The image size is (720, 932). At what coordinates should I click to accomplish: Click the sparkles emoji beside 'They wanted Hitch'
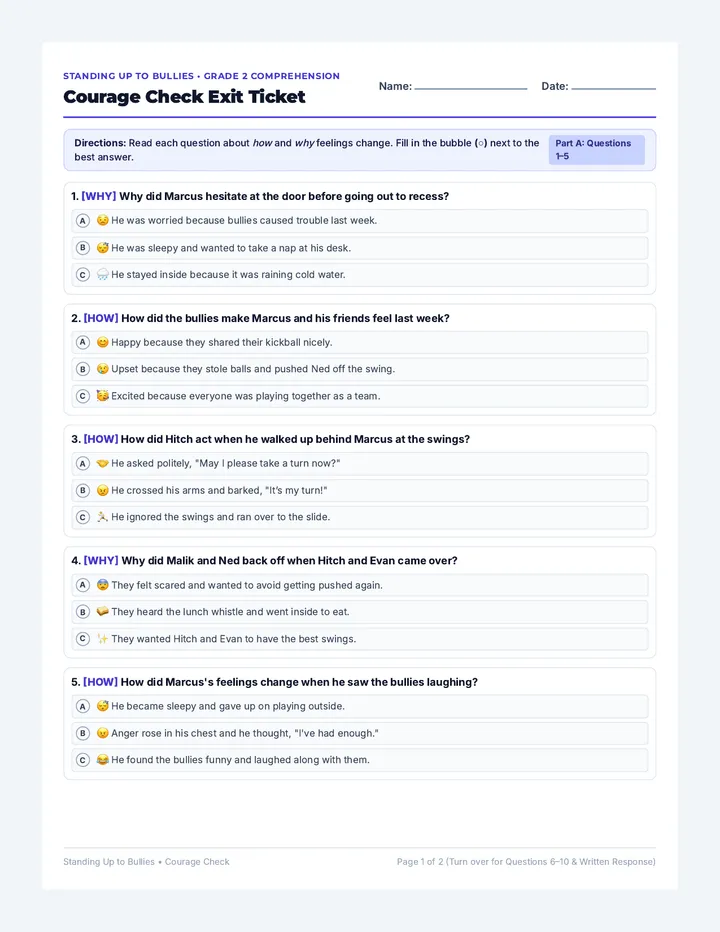coord(102,639)
